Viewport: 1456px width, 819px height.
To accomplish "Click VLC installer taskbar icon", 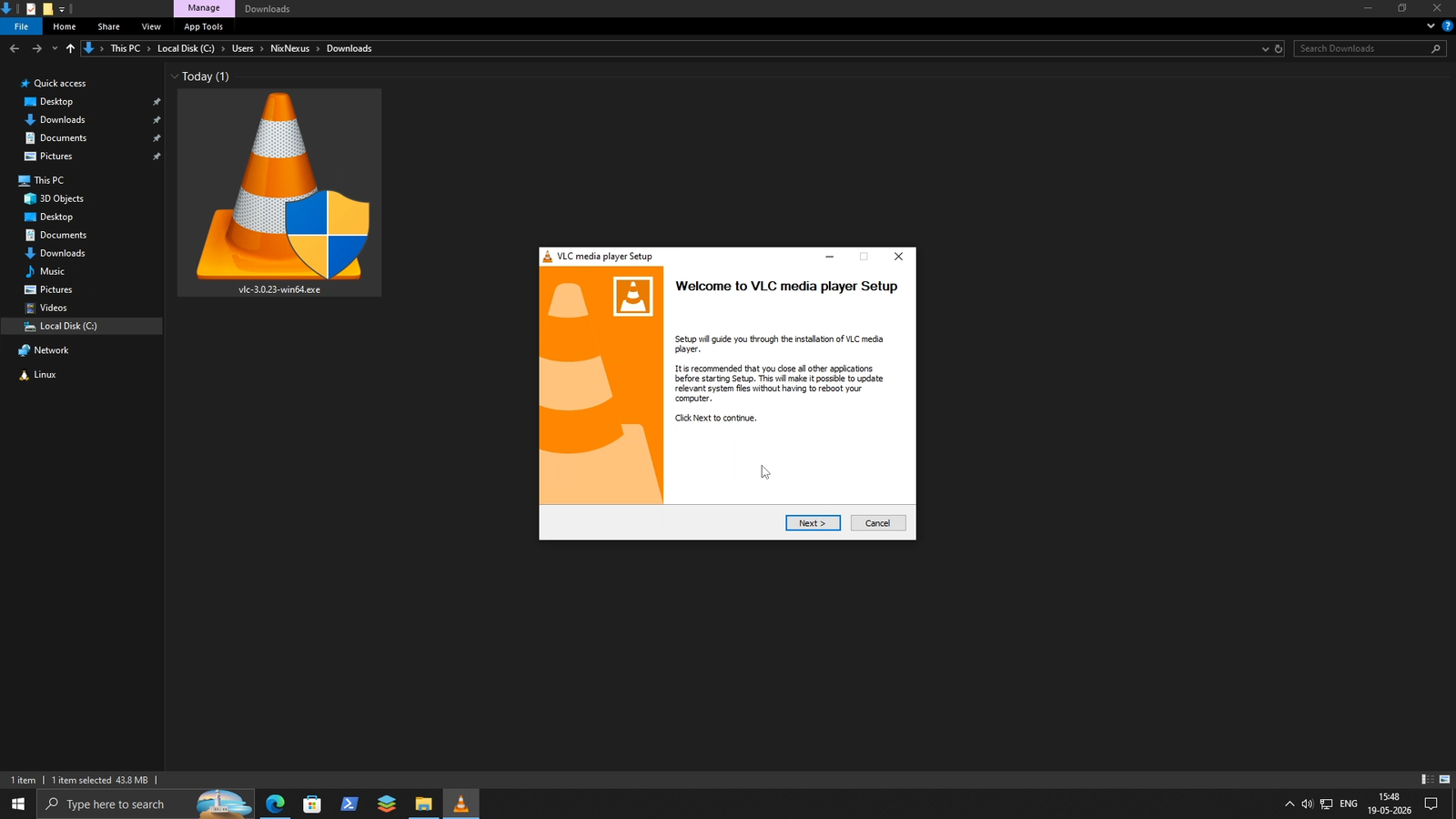I will [460, 804].
